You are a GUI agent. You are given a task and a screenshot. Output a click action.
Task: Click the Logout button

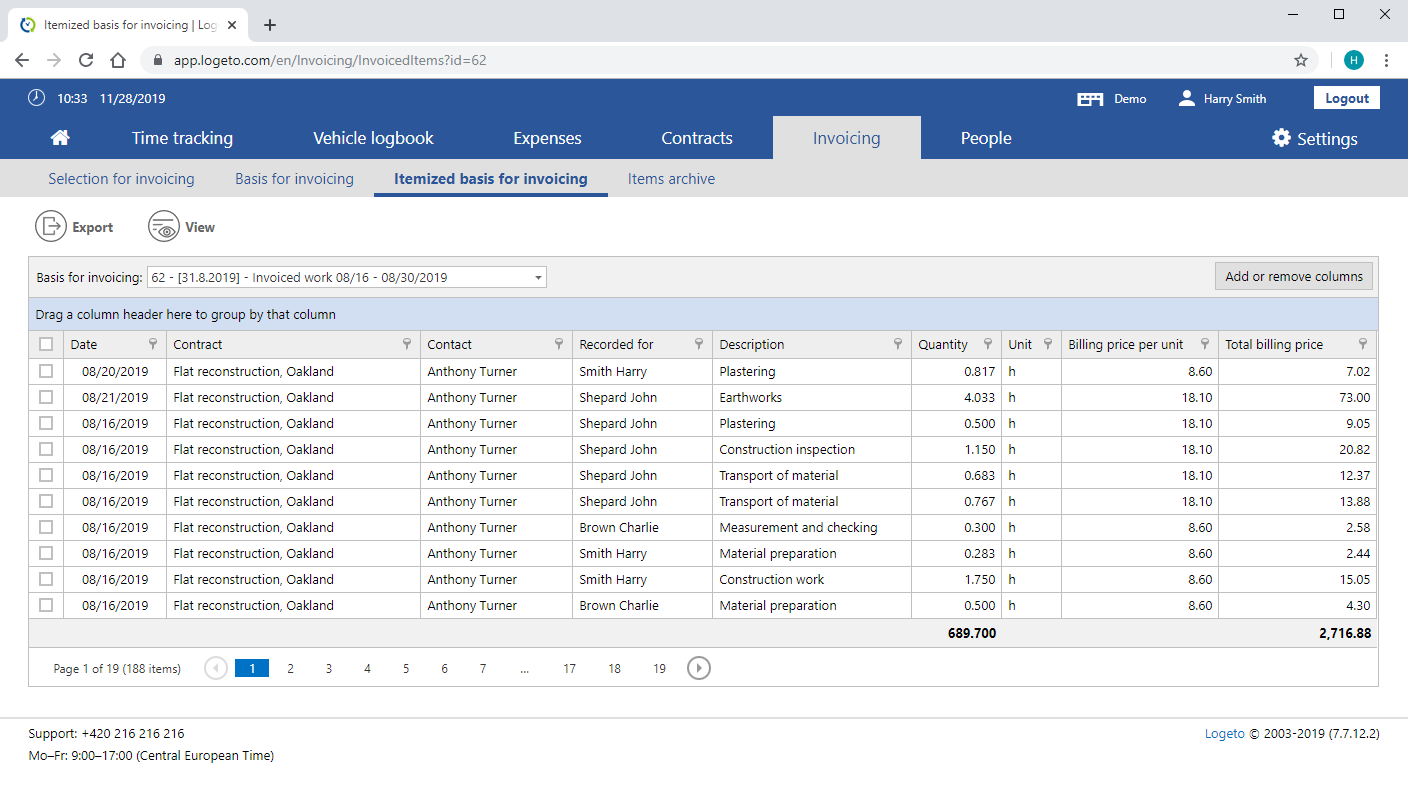[1347, 98]
